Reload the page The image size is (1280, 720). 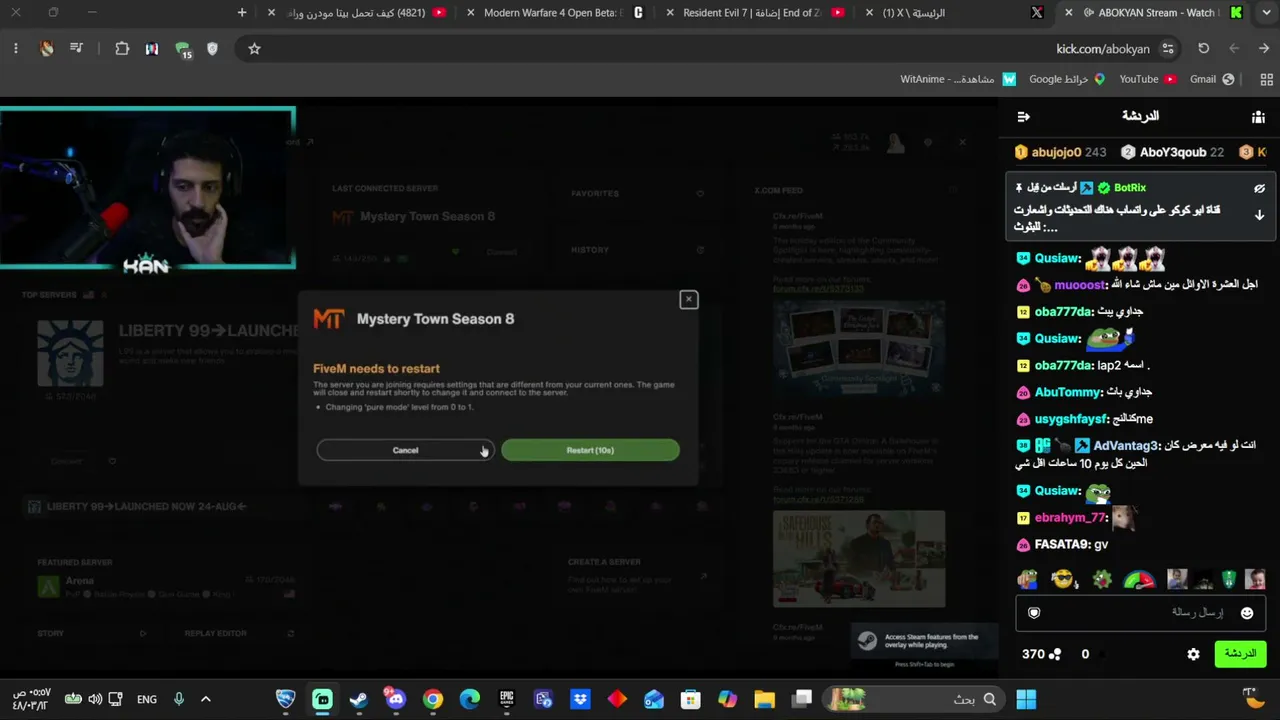click(x=1204, y=49)
